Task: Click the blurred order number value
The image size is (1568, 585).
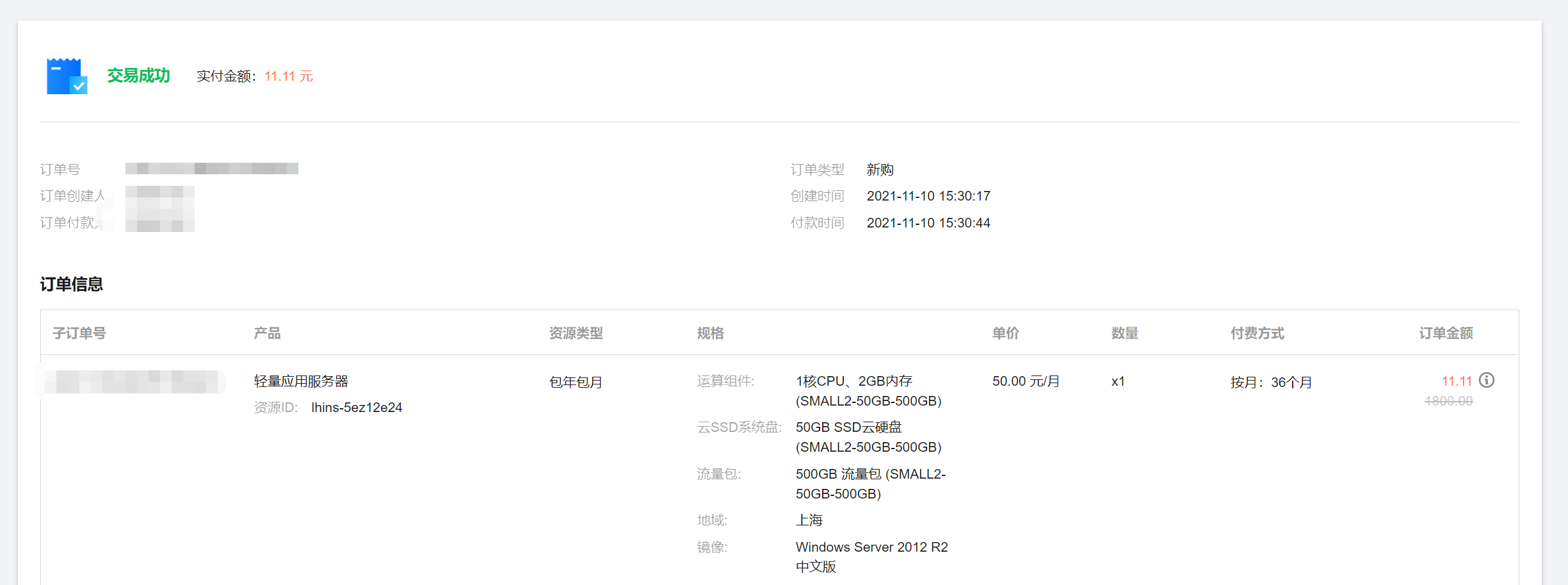Action: click(x=212, y=169)
